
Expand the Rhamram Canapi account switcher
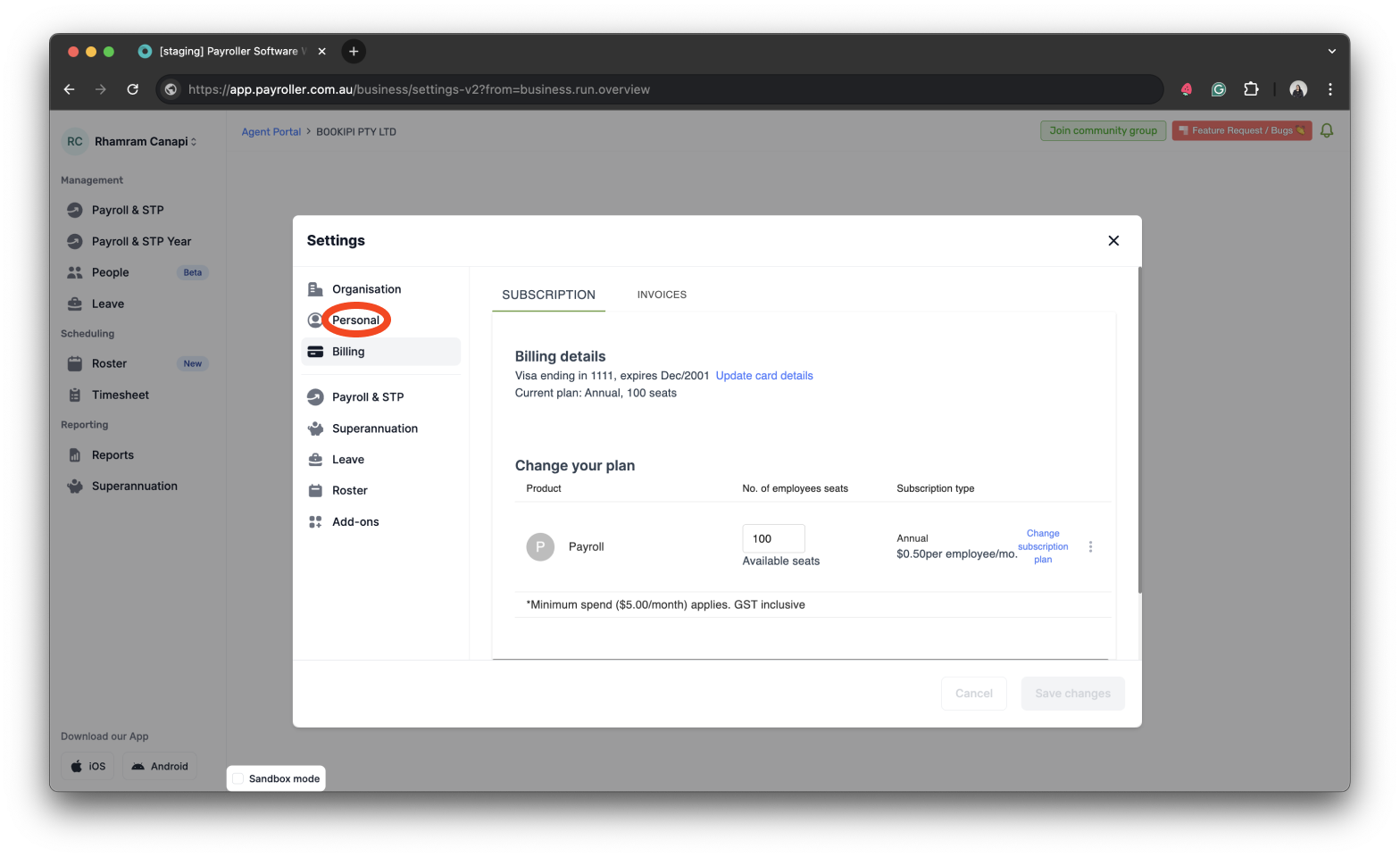tap(131, 141)
